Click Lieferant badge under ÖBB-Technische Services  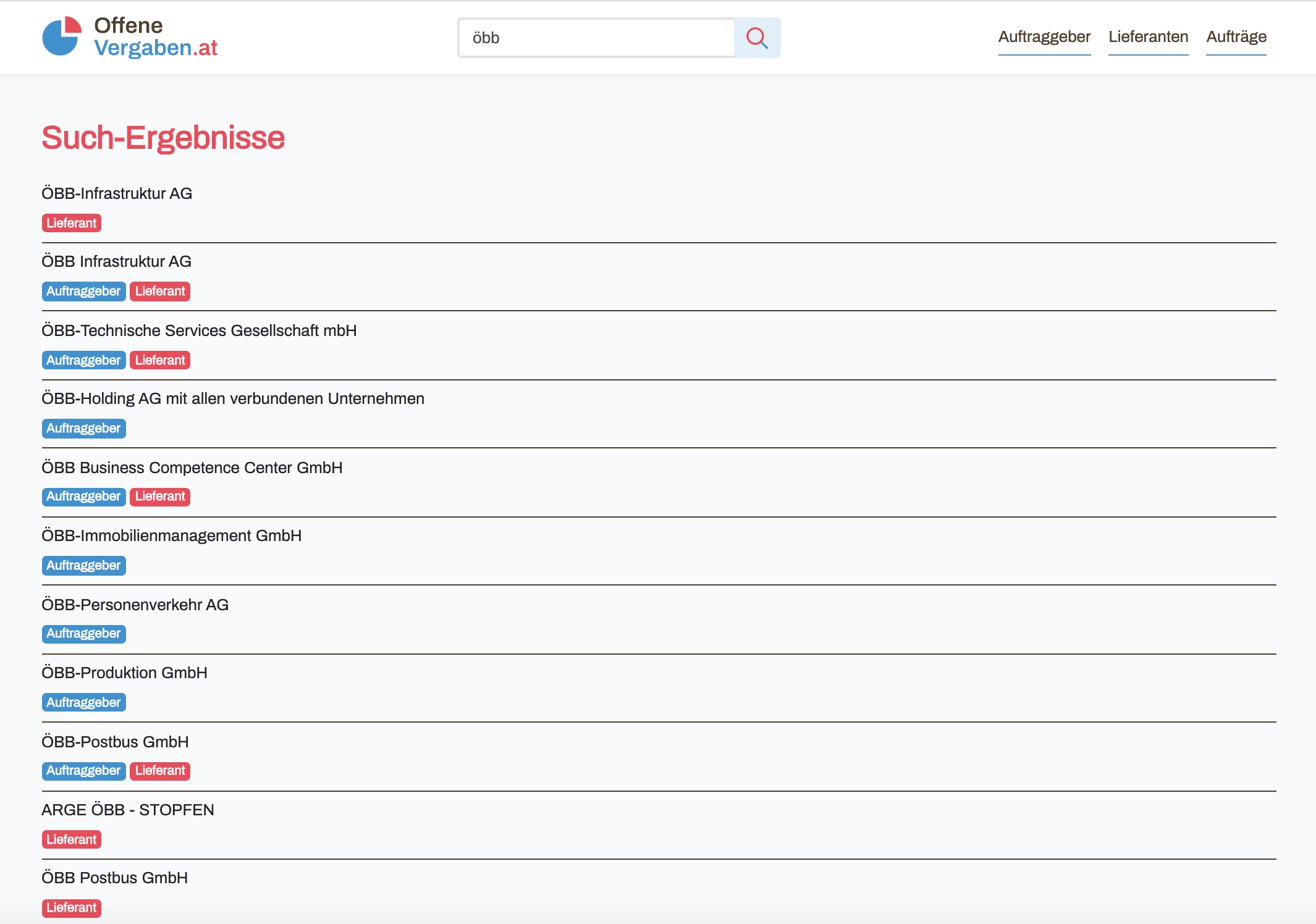point(160,360)
